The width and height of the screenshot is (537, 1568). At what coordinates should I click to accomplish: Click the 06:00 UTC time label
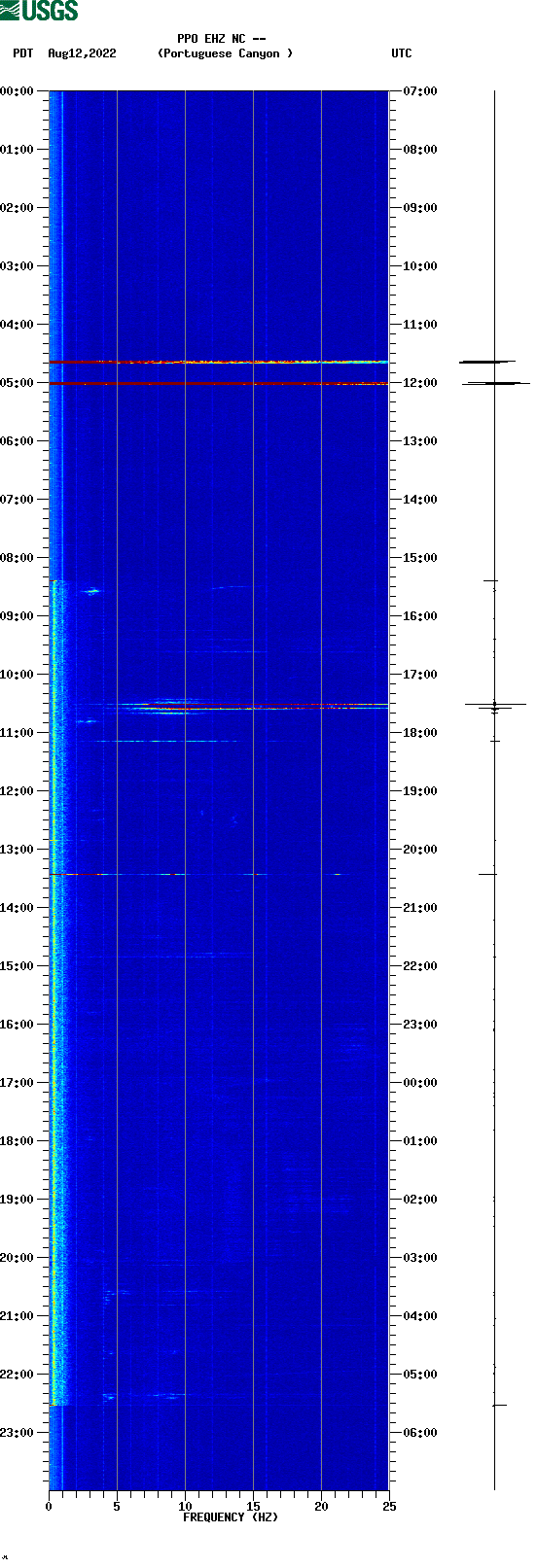tap(420, 1433)
